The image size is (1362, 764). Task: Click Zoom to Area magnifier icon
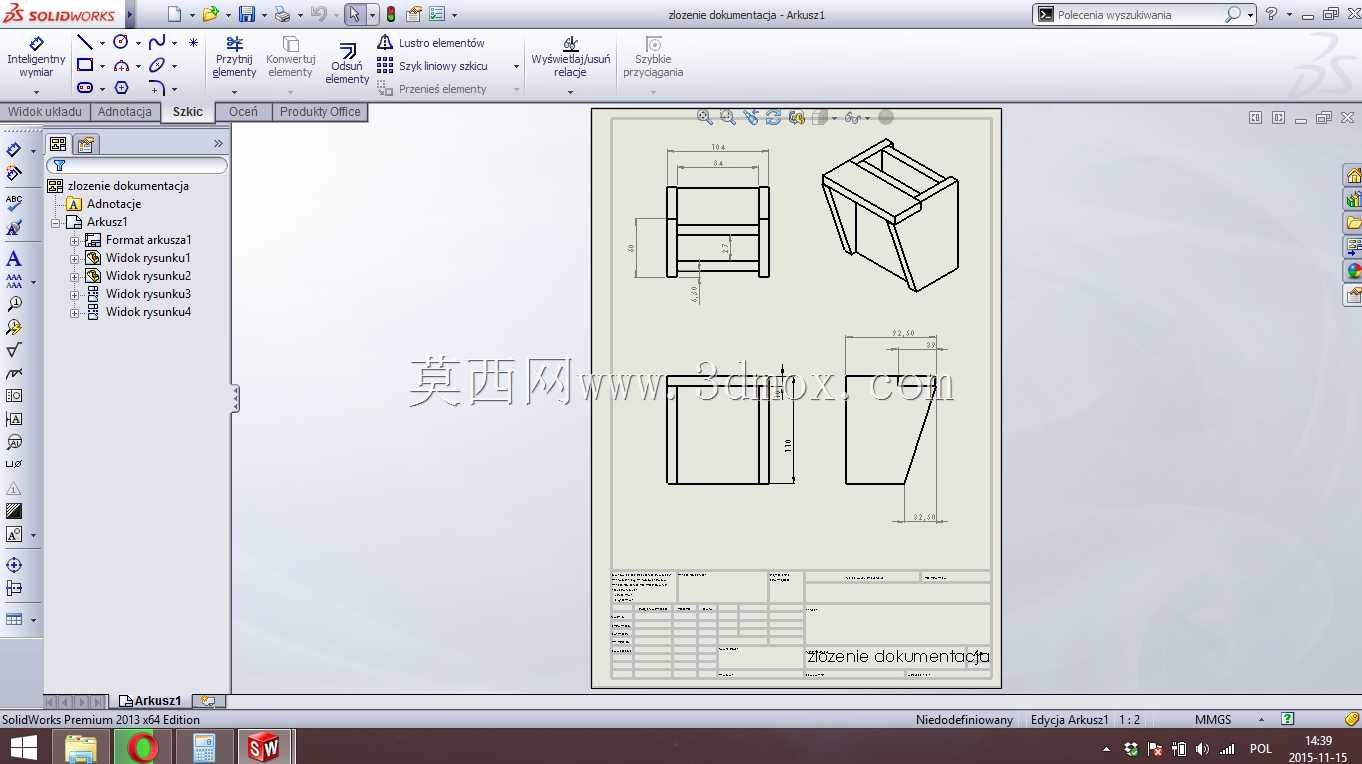pyautogui.click(x=728, y=117)
